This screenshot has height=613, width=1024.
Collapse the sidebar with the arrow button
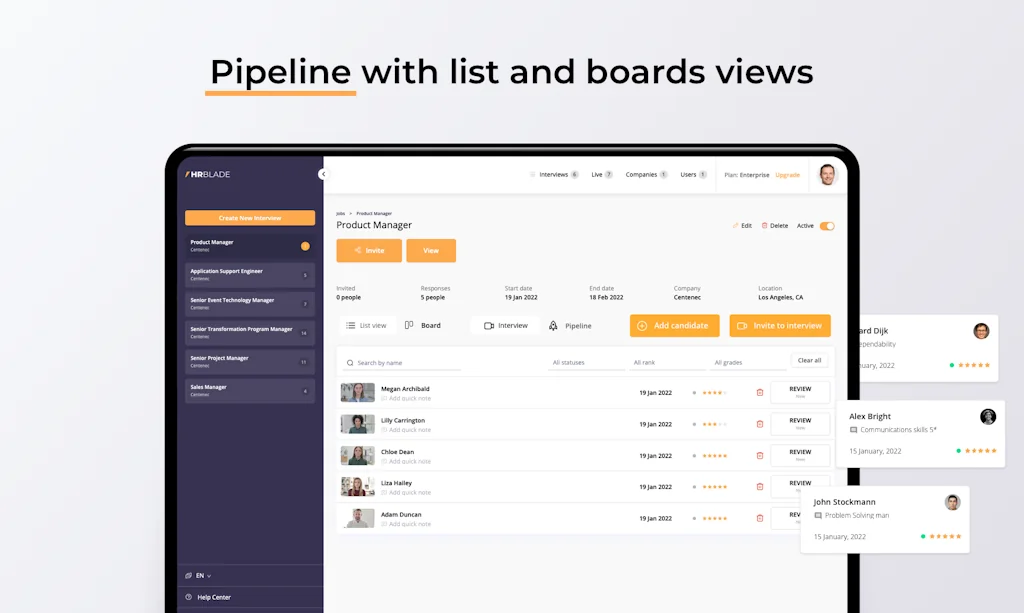322,174
